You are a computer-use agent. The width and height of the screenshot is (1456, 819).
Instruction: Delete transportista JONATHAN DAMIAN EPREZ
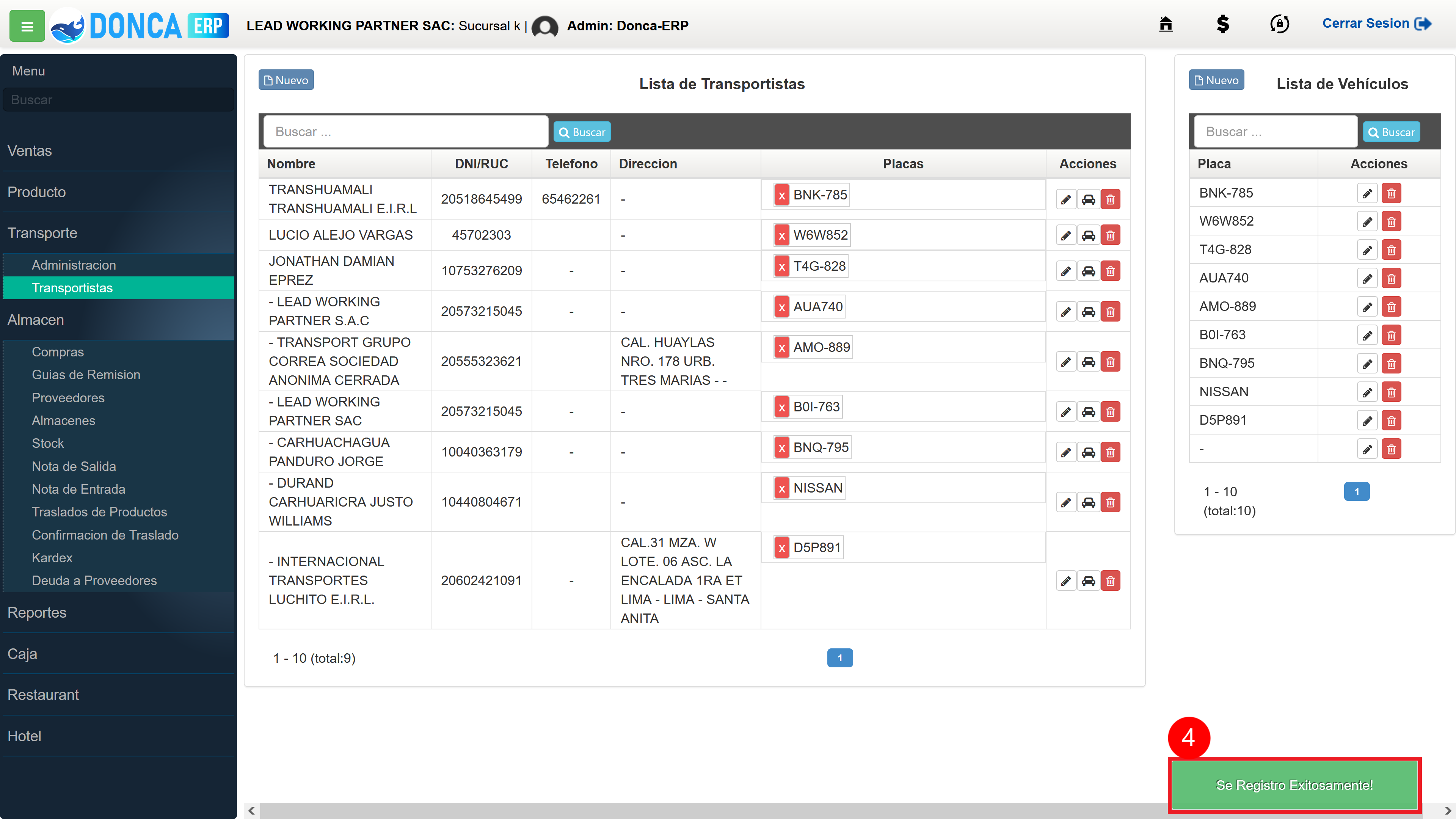[1110, 271]
